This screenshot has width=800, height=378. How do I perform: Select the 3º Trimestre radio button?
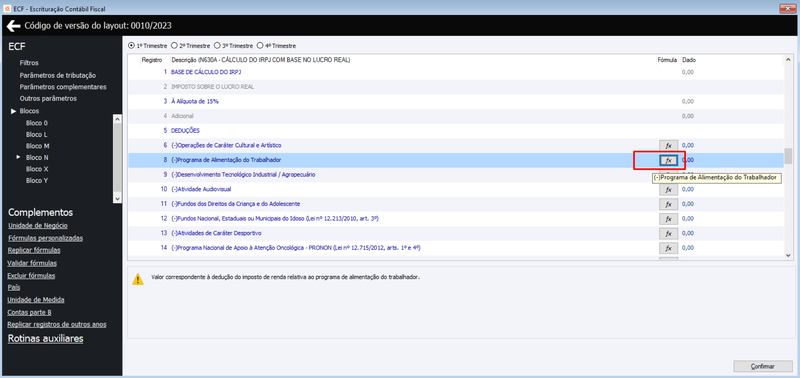pos(217,45)
